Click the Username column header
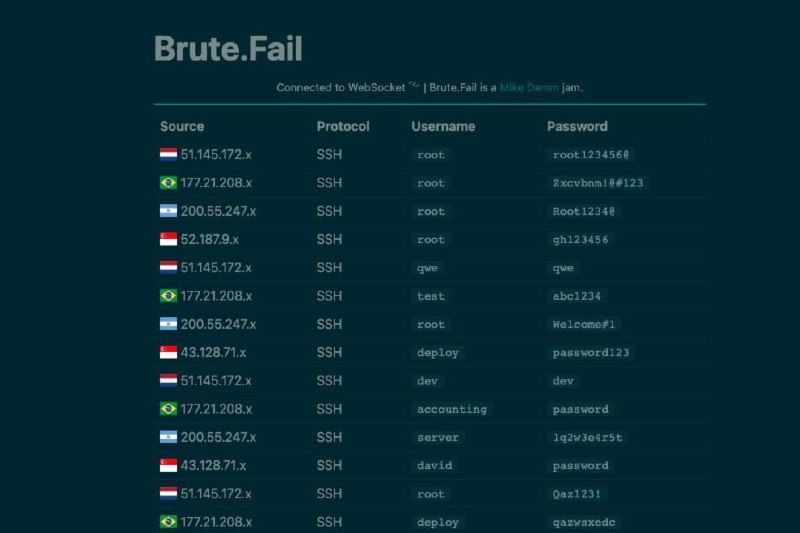The image size is (800, 533). click(x=443, y=126)
